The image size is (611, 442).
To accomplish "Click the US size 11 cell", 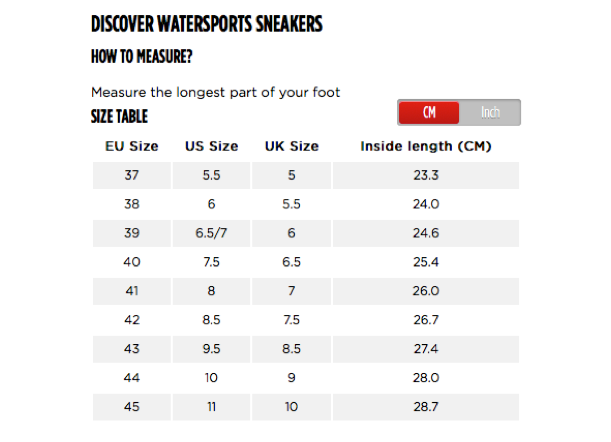I will coord(211,407).
